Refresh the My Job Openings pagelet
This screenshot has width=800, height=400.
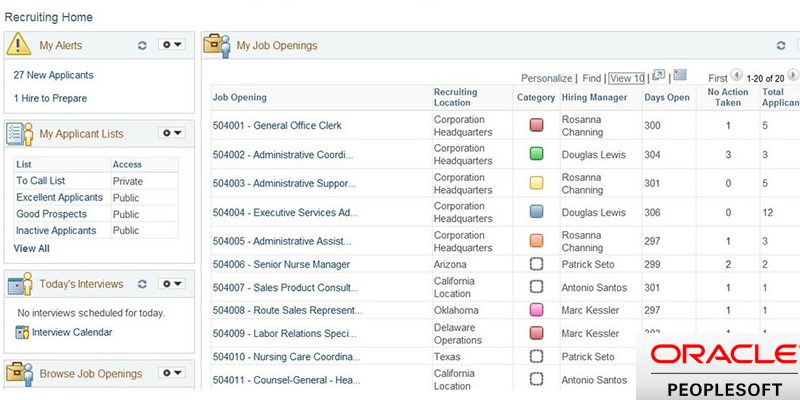[x=781, y=45]
